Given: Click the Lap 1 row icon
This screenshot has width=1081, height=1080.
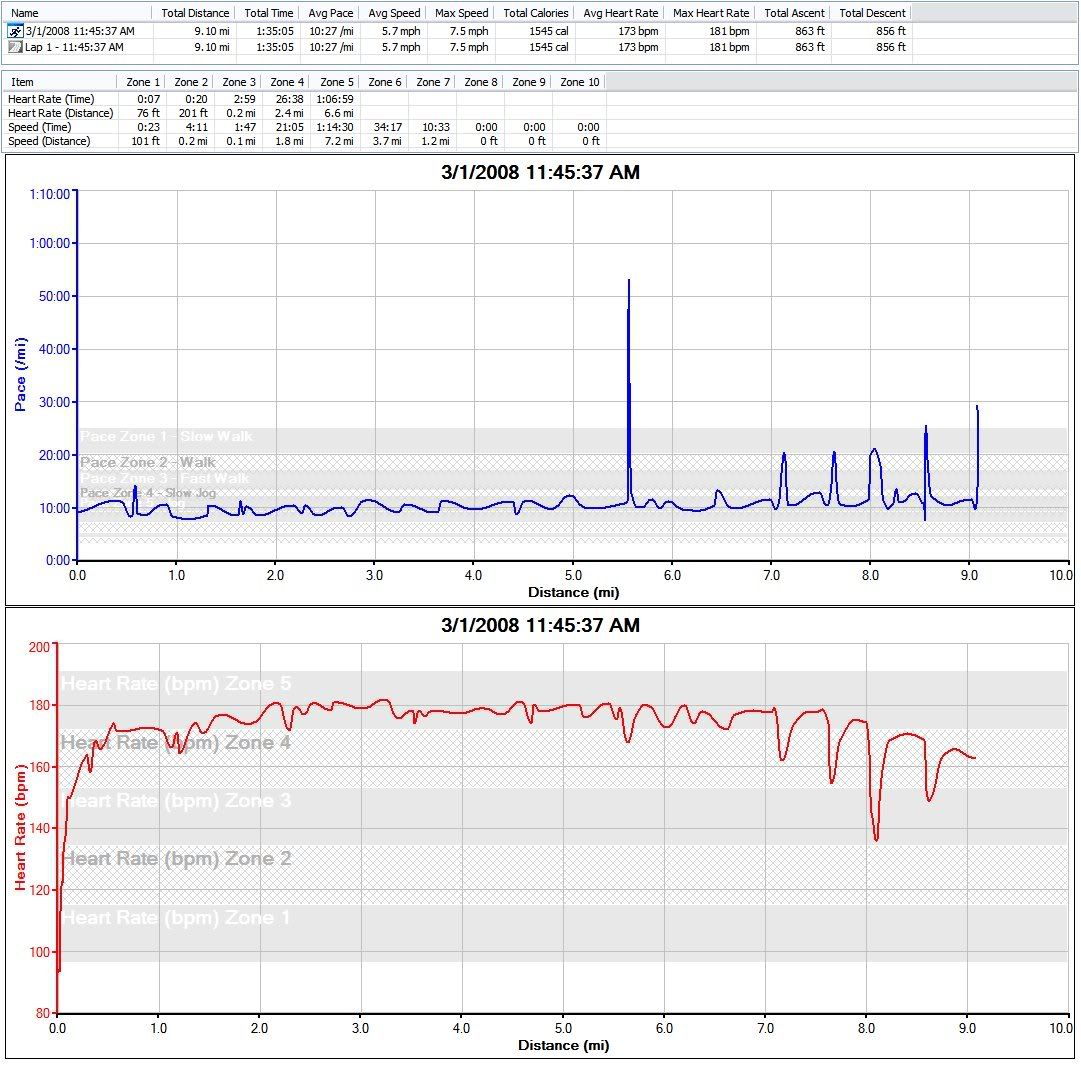Looking at the screenshot, I should (15, 47).
